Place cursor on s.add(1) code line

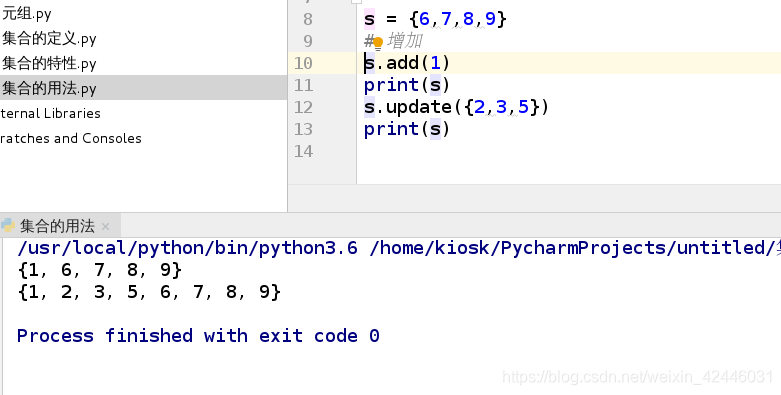point(407,63)
